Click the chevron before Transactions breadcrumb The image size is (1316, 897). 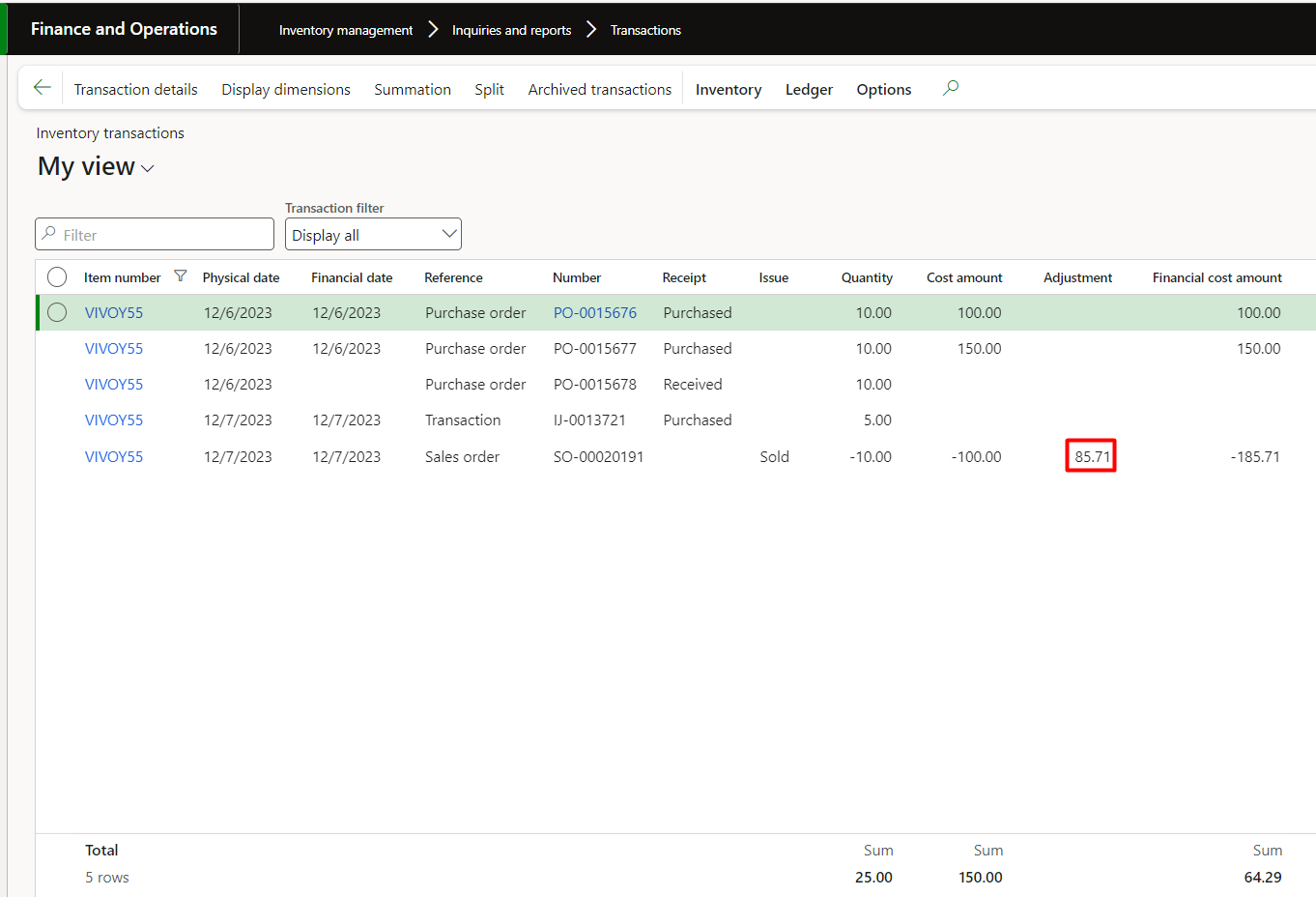click(x=591, y=30)
